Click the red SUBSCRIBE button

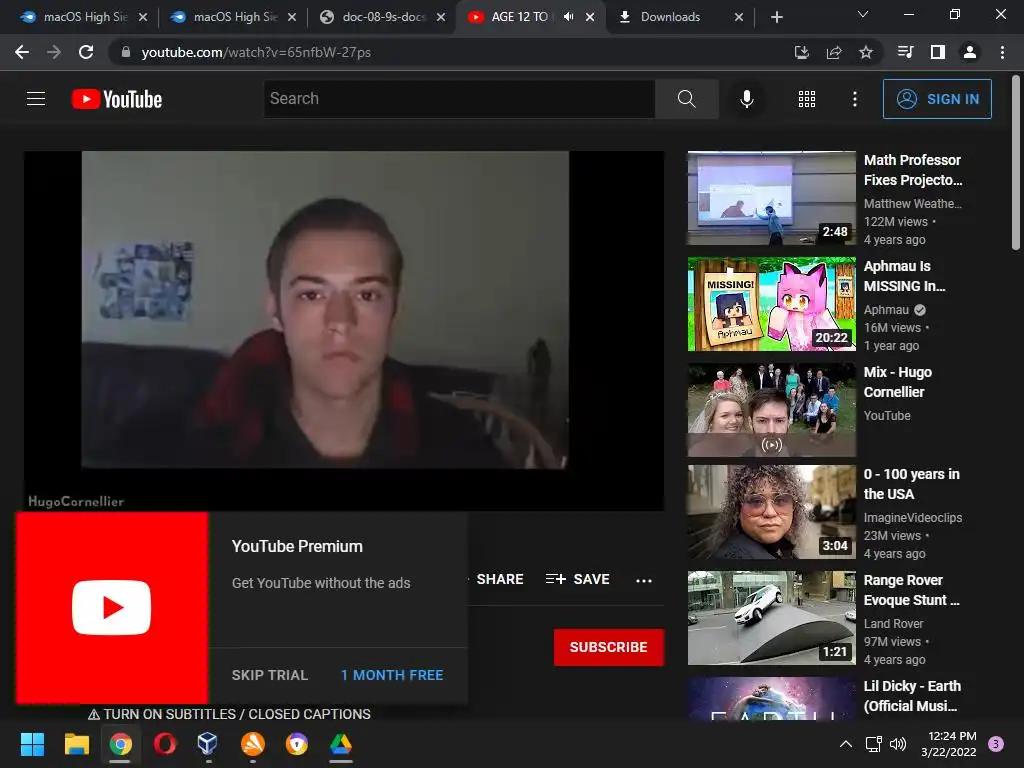609,647
